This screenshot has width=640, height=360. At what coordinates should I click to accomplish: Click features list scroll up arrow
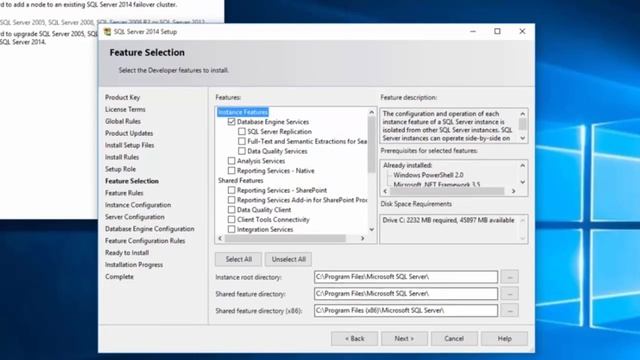pos(371,112)
